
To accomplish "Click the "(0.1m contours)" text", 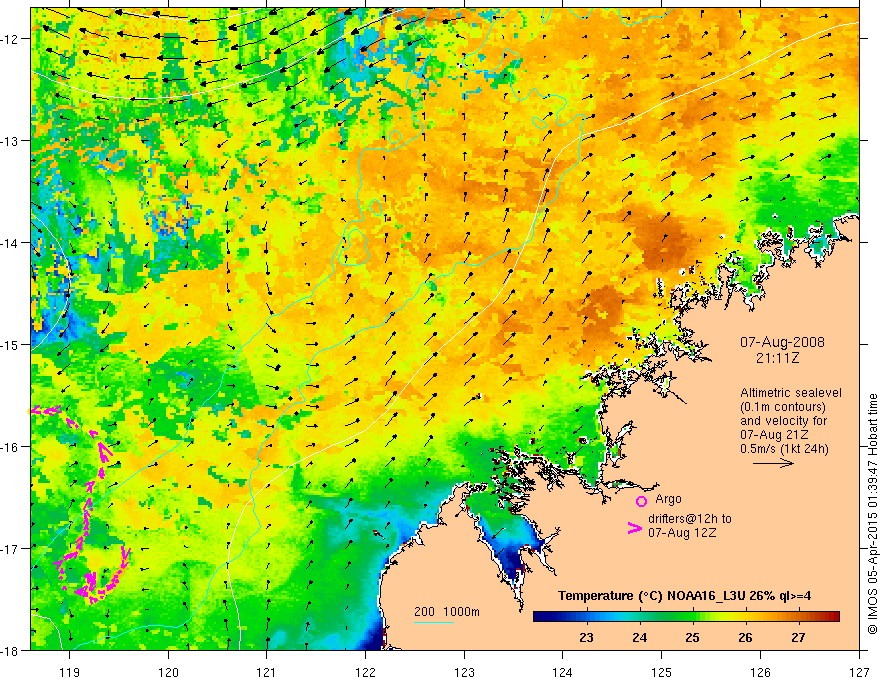I will 783,407.
